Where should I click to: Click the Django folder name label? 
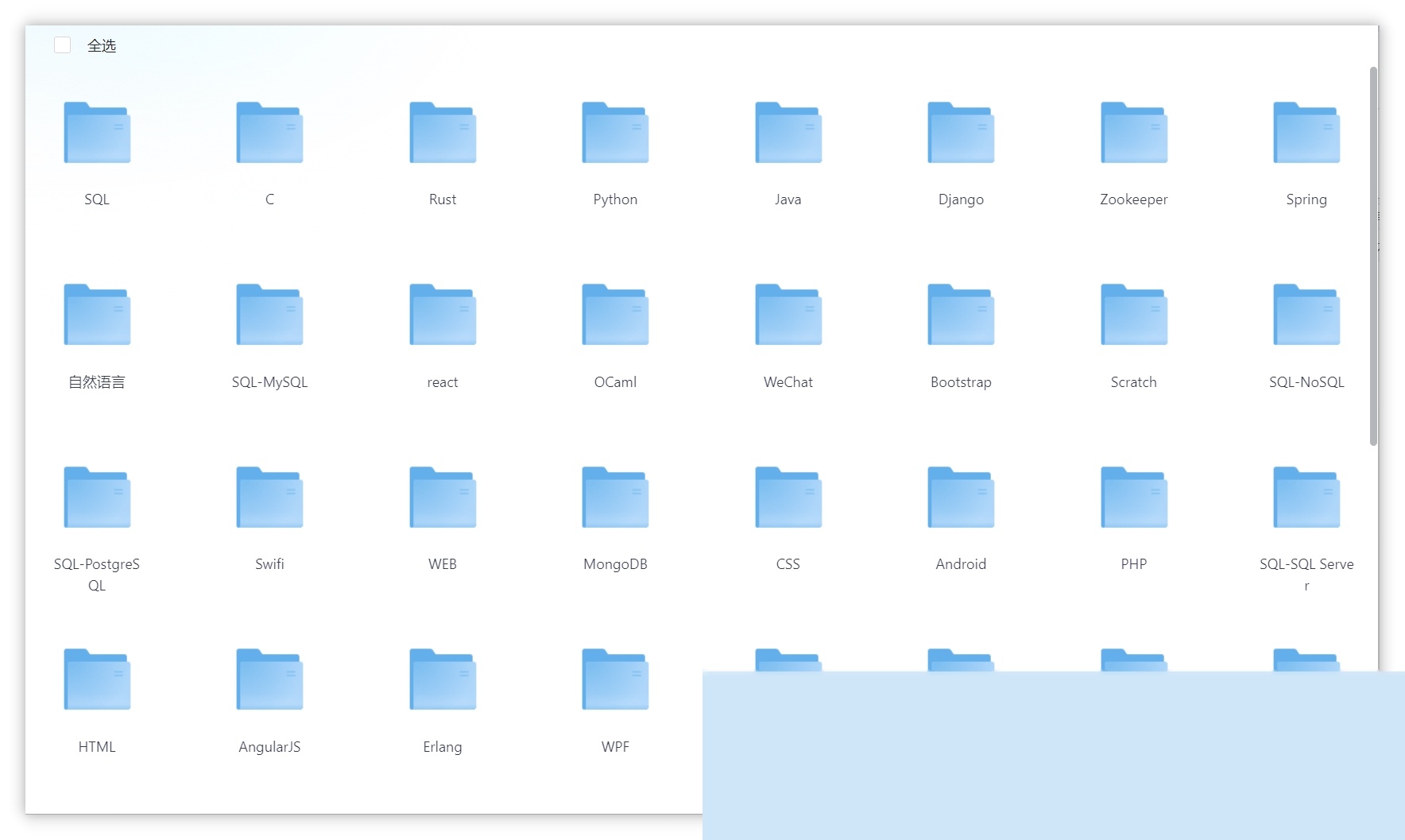point(961,199)
